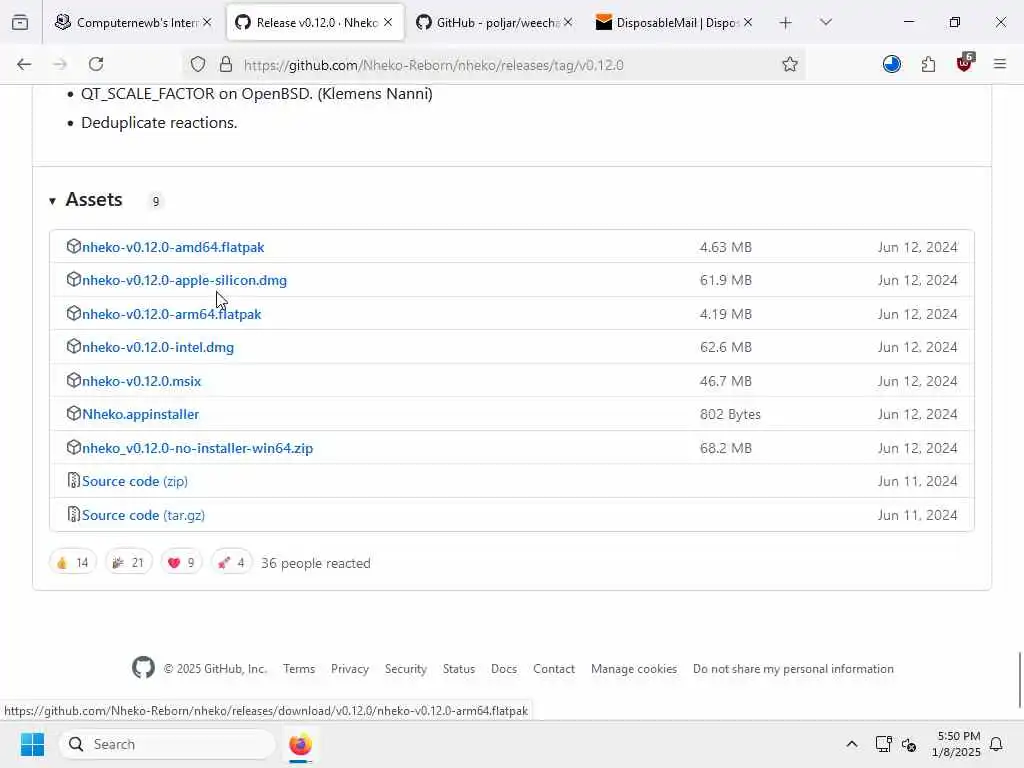Screen dimensions: 1024x768
Task: Click the volume tray icon
Action: click(x=909, y=744)
